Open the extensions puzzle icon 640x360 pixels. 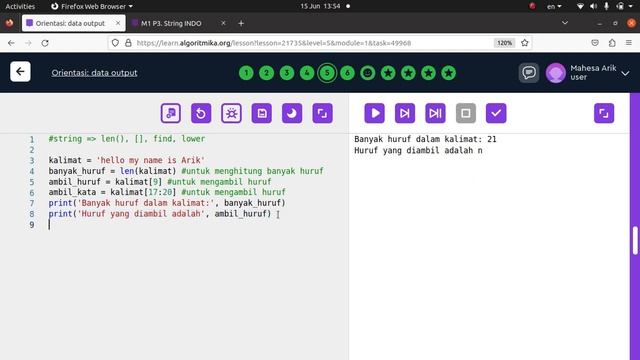(x=612, y=43)
